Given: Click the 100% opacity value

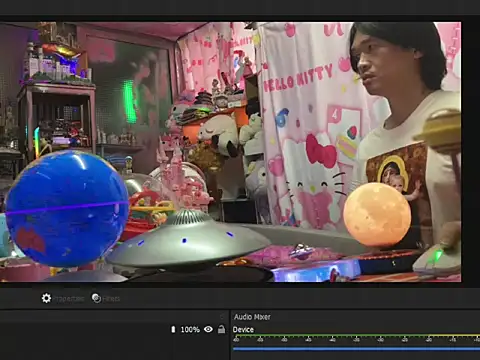Looking at the screenshot, I should tap(190, 330).
